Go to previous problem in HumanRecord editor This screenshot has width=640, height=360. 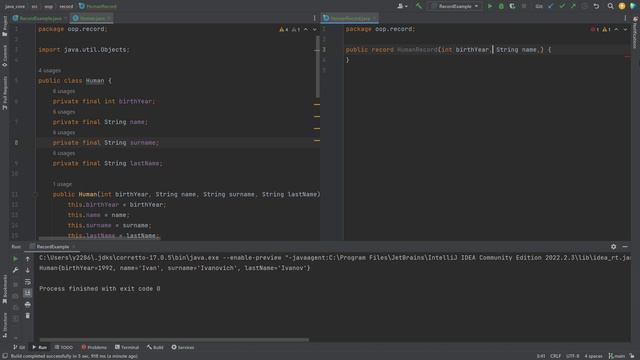(x=616, y=29)
